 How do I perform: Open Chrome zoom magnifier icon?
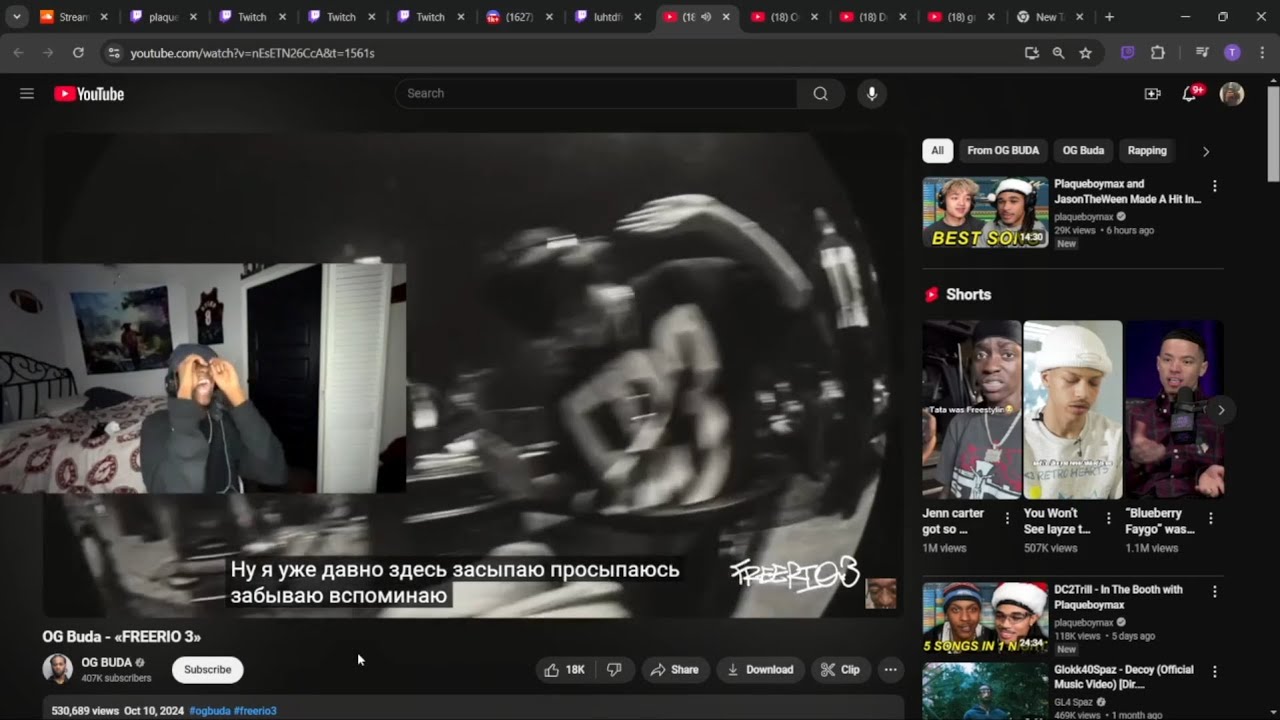[1058, 53]
